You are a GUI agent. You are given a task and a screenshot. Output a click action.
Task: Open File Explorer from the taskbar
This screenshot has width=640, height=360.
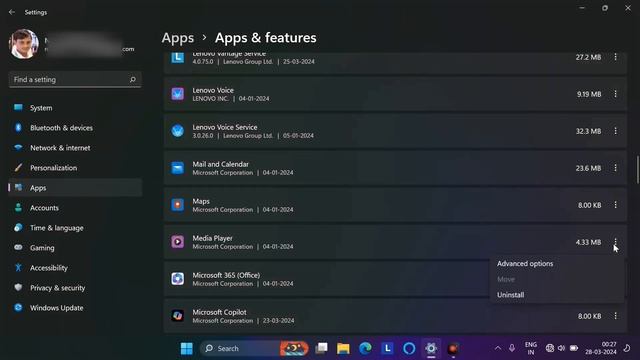(343, 348)
